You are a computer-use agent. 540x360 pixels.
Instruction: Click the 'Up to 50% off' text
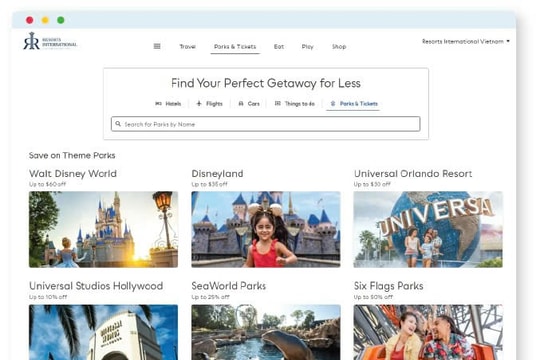click(x=373, y=297)
